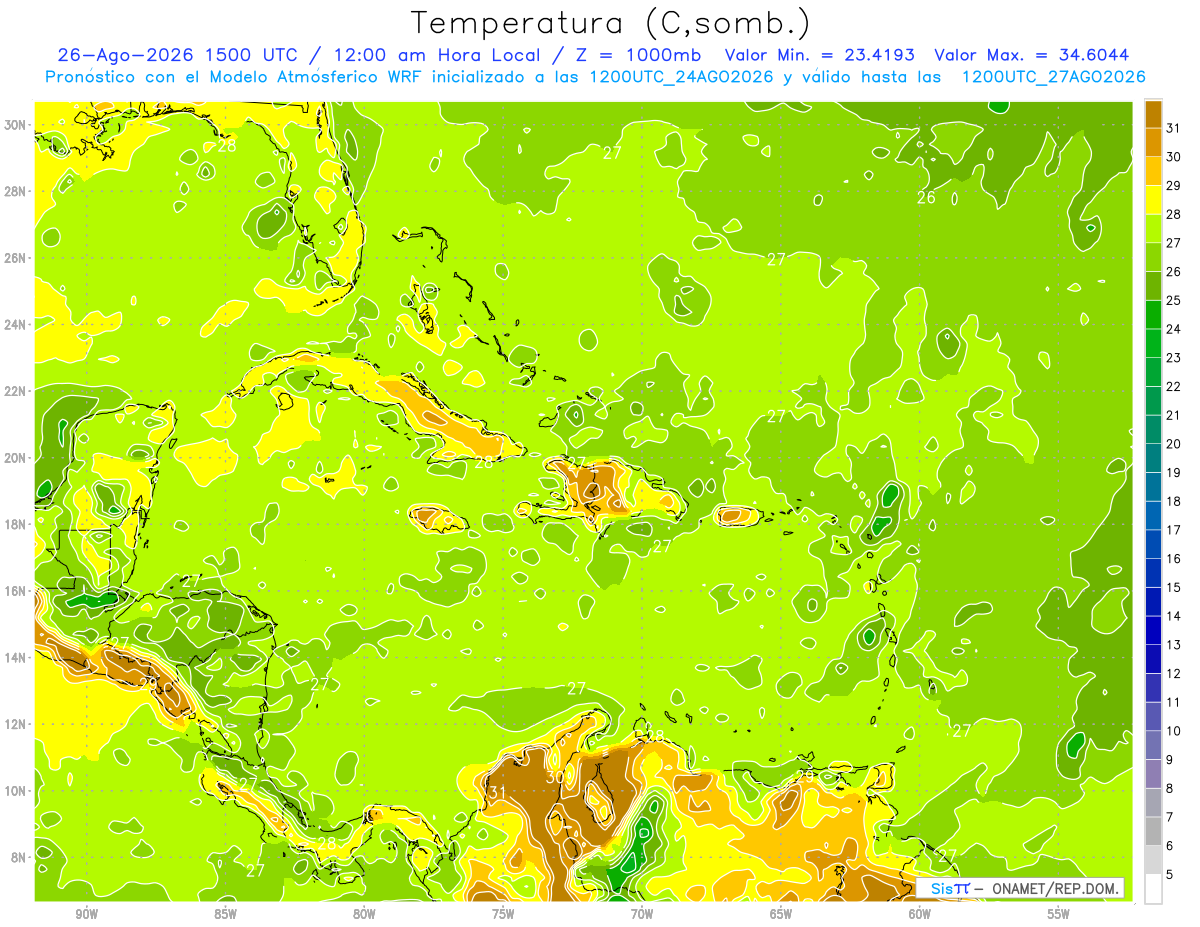Click the color scale value 31
Viewport: 1200px width, 927px height.
pos(1173,127)
